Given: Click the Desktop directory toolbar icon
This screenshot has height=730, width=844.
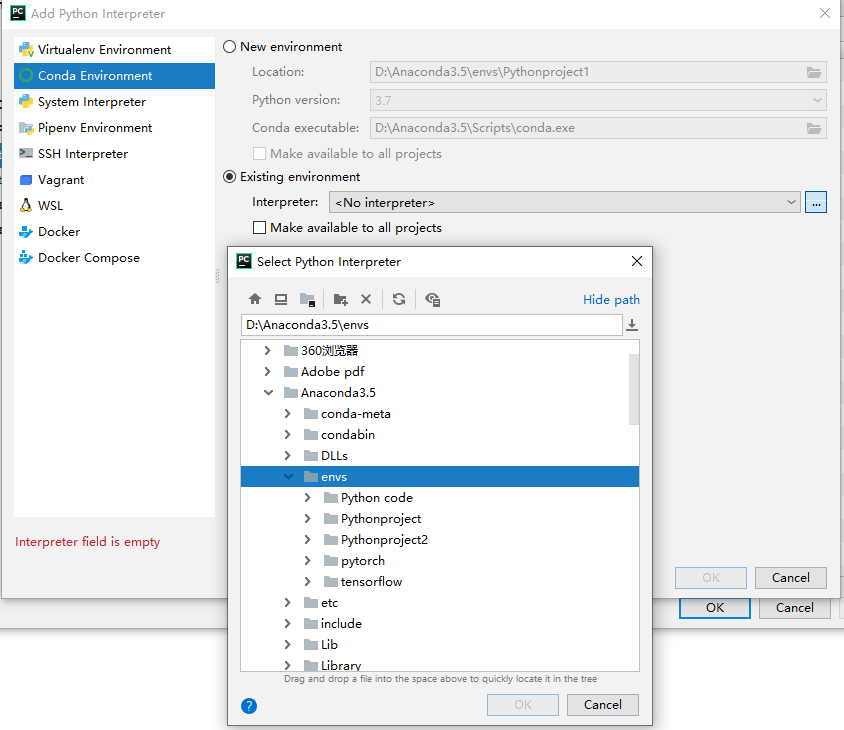Looking at the screenshot, I should [x=281, y=299].
